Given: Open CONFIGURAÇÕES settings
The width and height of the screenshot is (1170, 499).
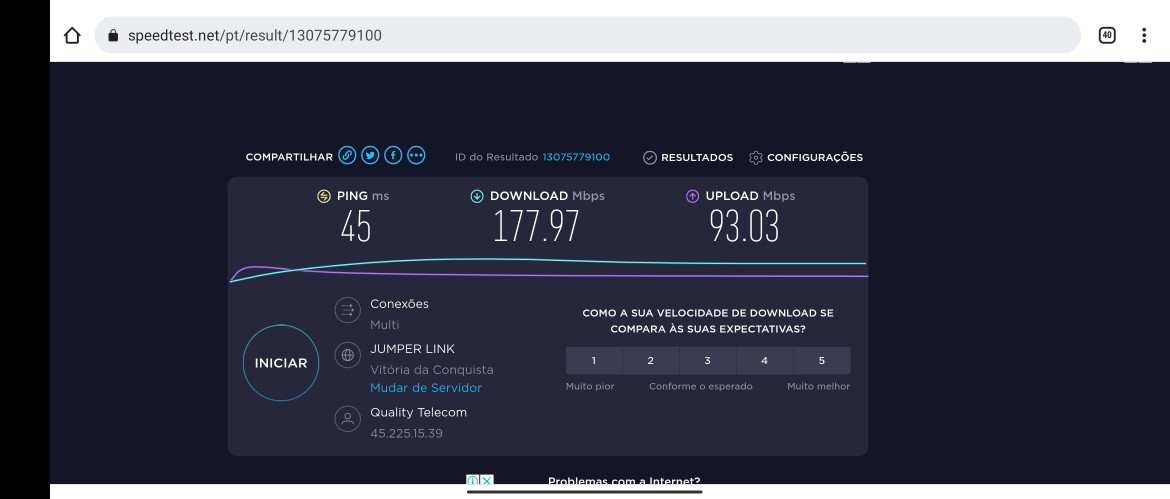Looking at the screenshot, I should click(806, 157).
